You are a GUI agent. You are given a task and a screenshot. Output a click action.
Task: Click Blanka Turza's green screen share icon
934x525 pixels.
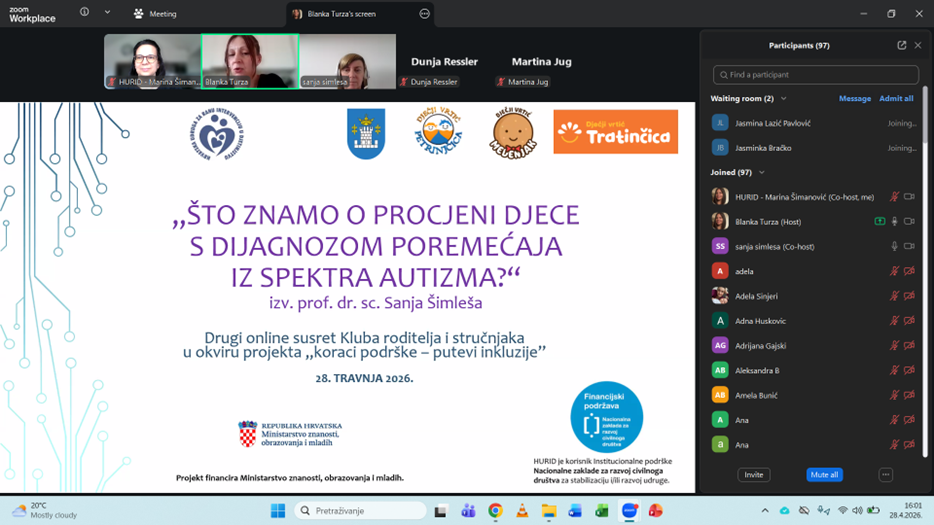(x=879, y=222)
